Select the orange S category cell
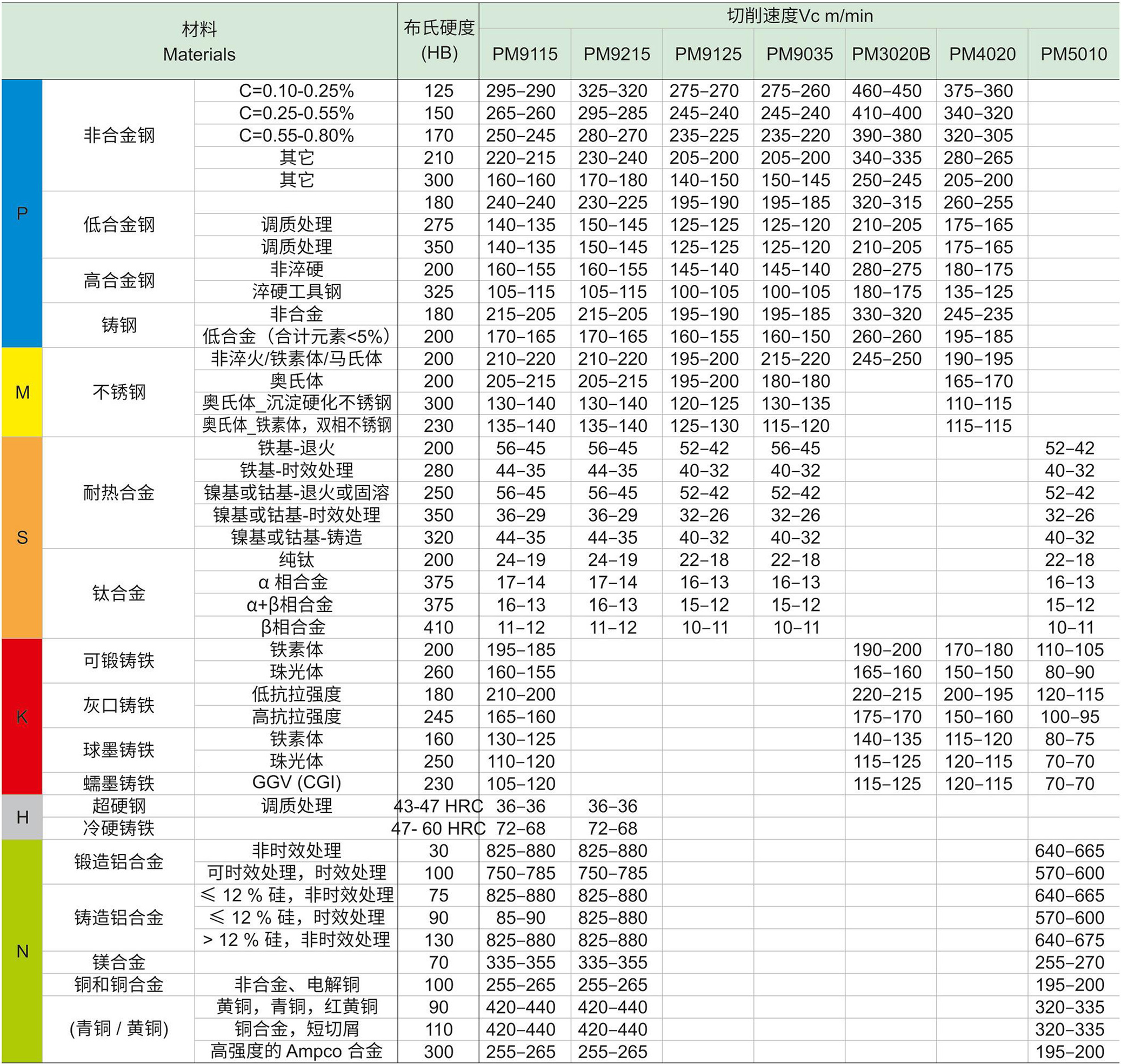The image size is (1121, 1064). [22, 537]
